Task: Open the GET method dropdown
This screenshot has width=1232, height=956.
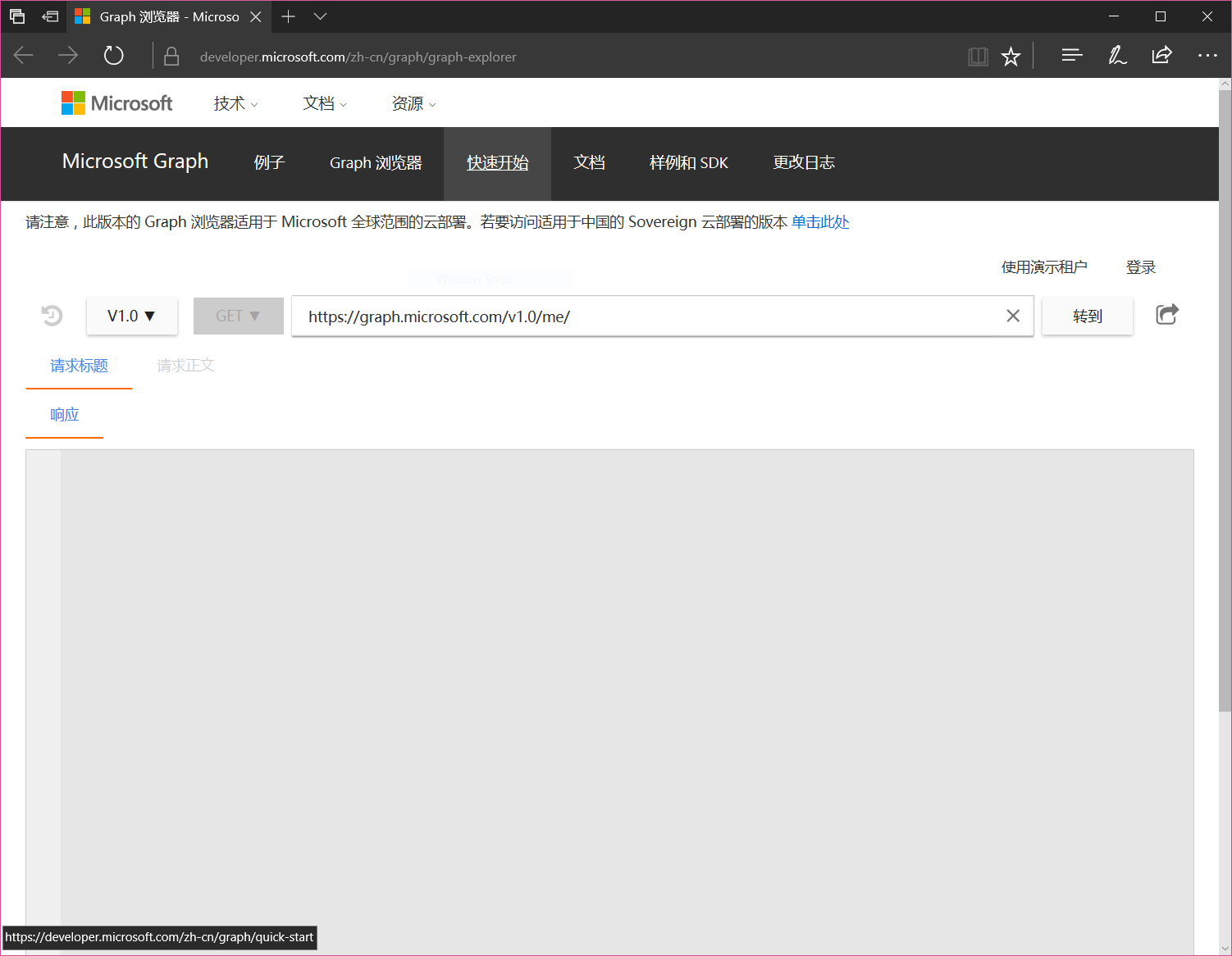Action: (238, 316)
